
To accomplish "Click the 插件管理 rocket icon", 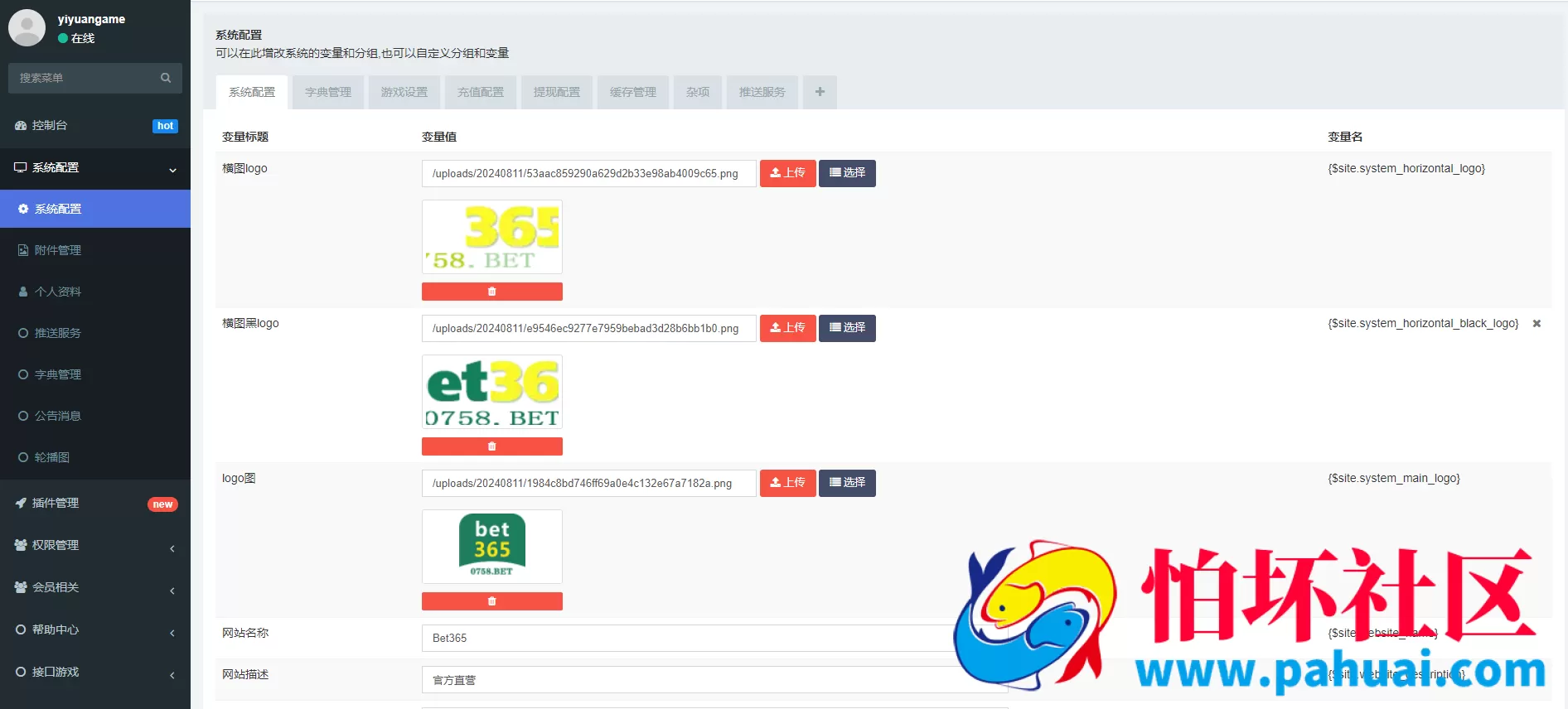I will click(x=21, y=503).
